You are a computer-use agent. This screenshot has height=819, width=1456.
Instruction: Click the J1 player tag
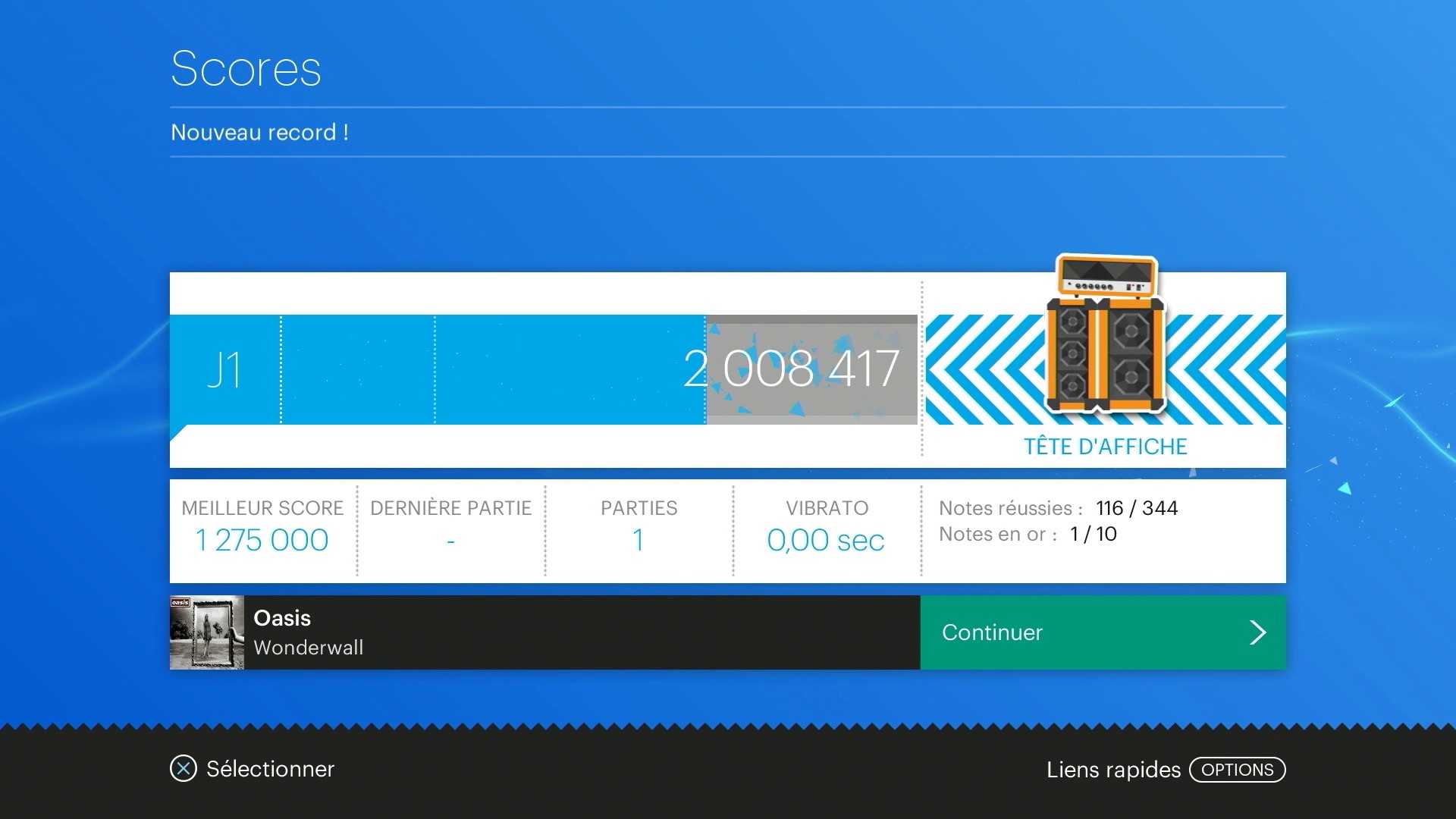[x=224, y=370]
